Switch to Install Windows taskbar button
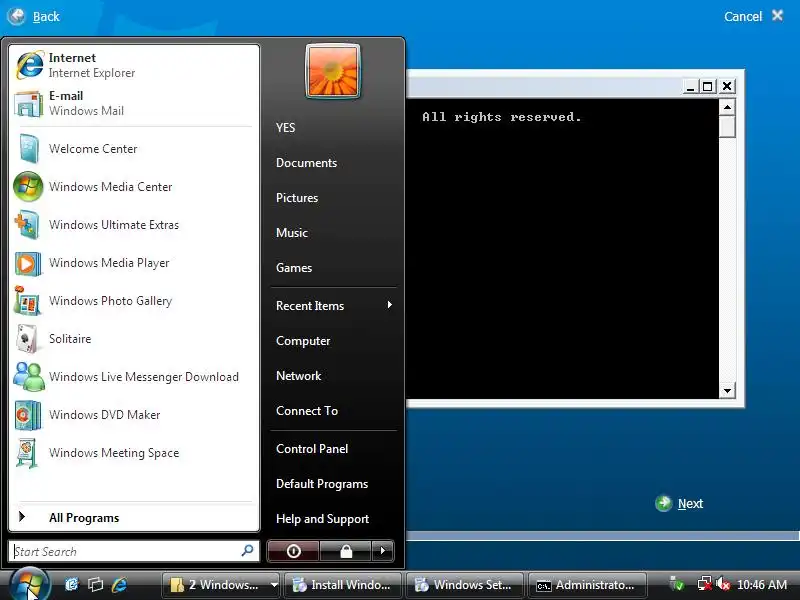Viewport: 800px width, 600px height. coord(342,585)
